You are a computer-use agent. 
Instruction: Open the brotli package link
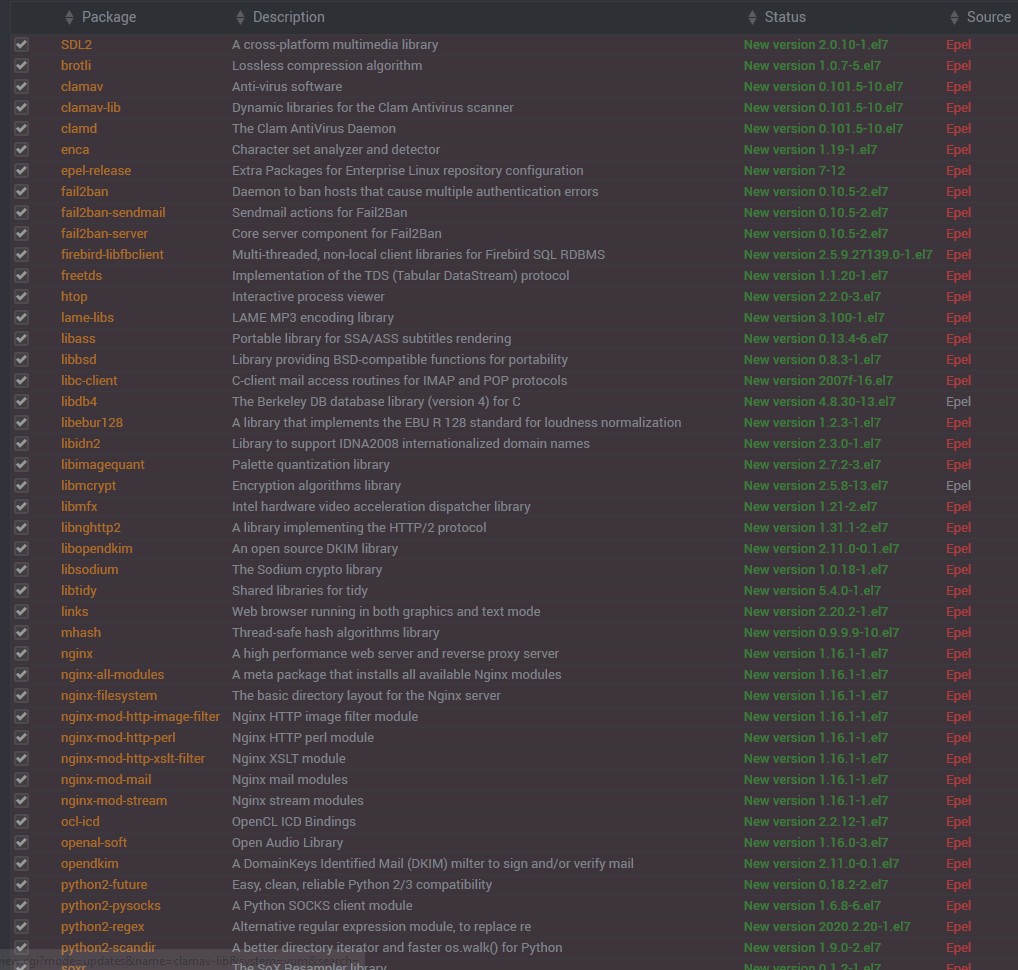[78, 66]
